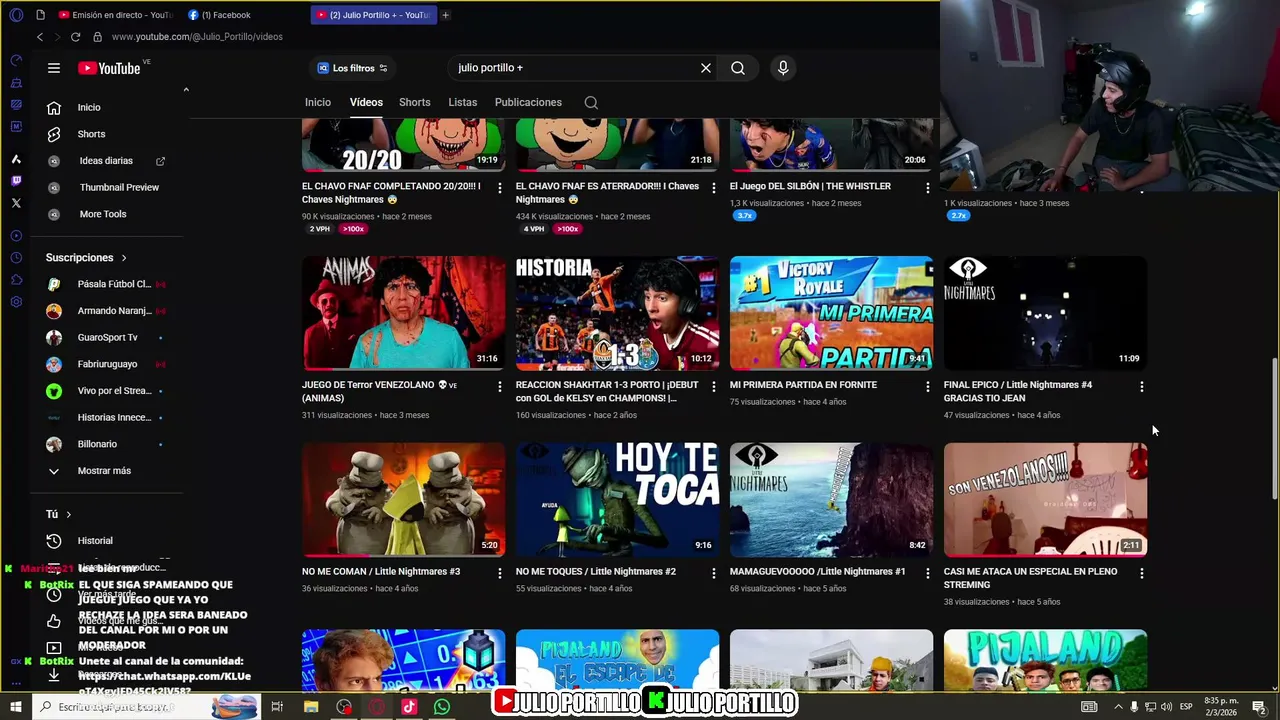Open Listas channel tab

pos(463,102)
